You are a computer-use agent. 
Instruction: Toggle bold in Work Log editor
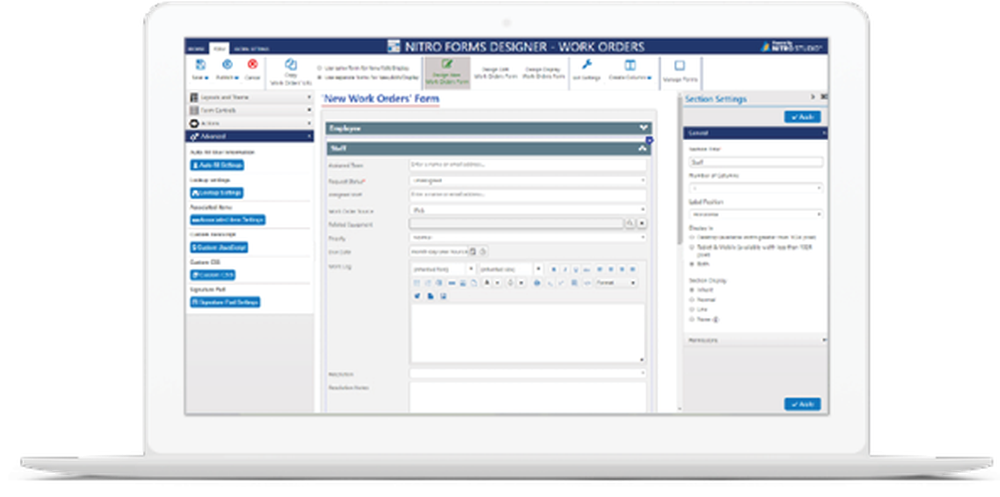(554, 269)
